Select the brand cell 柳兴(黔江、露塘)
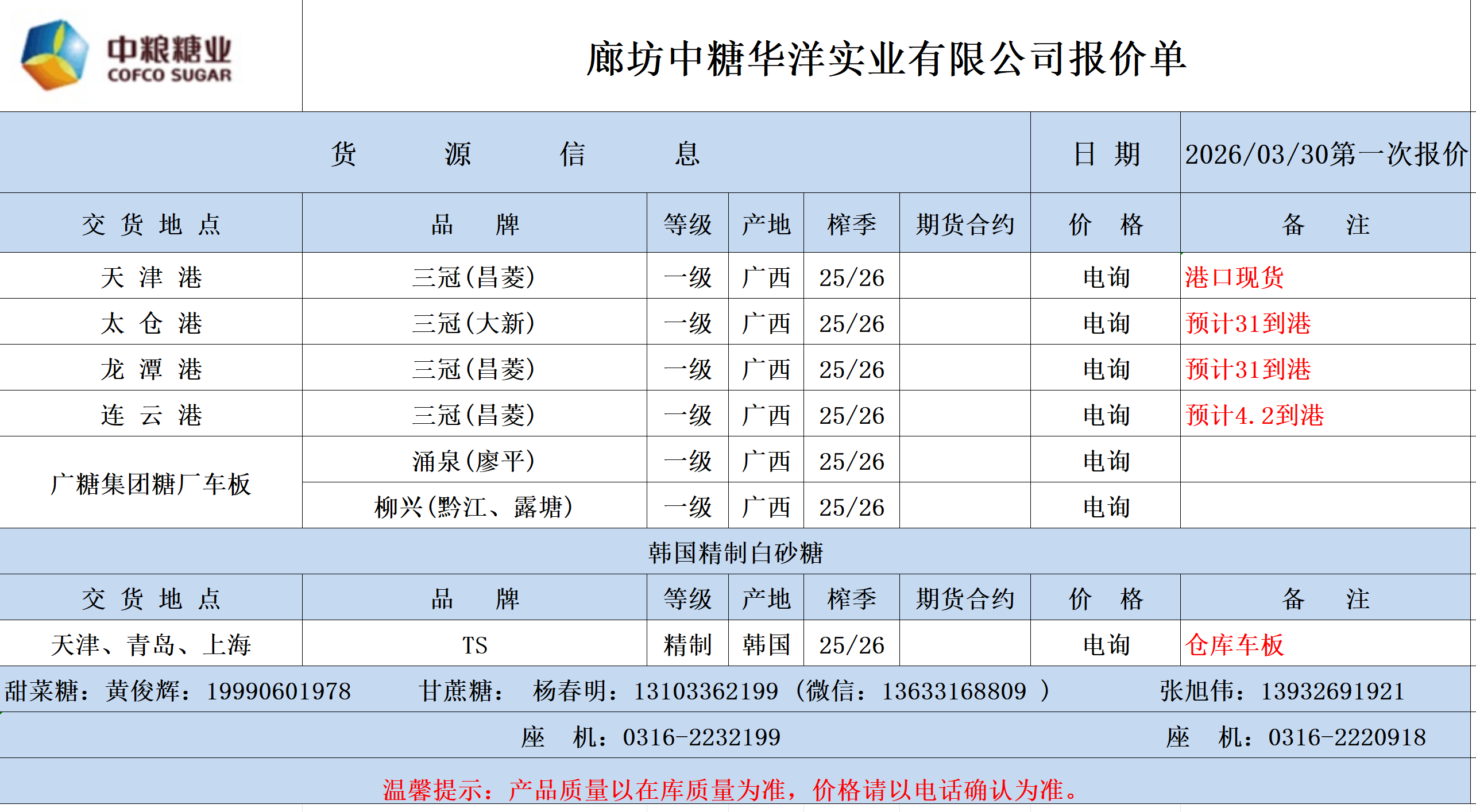This screenshot has height=812, width=1476. point(474,506)
